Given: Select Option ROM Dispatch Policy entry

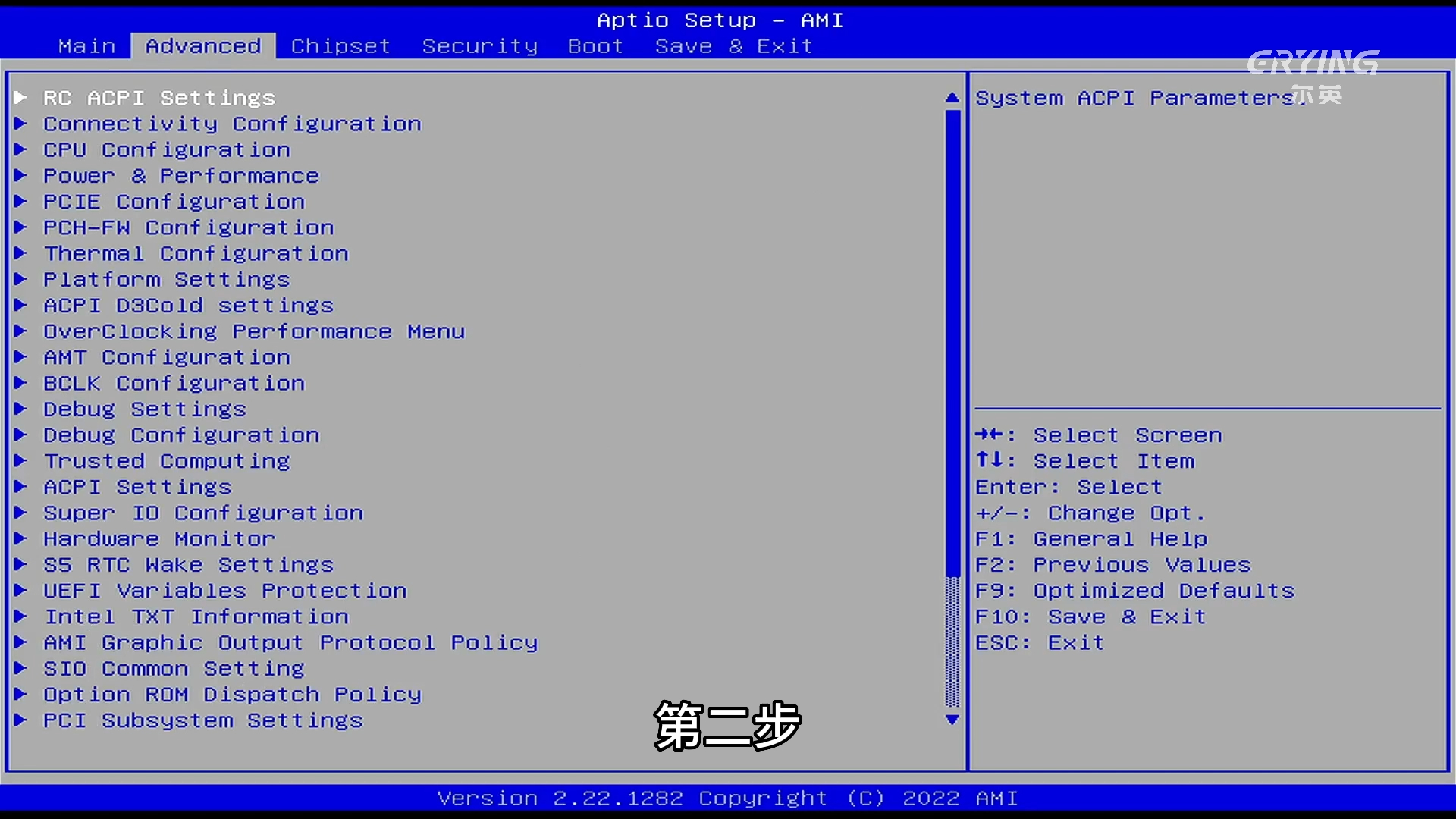Looking at the screenshot, I should coord(232,694).
